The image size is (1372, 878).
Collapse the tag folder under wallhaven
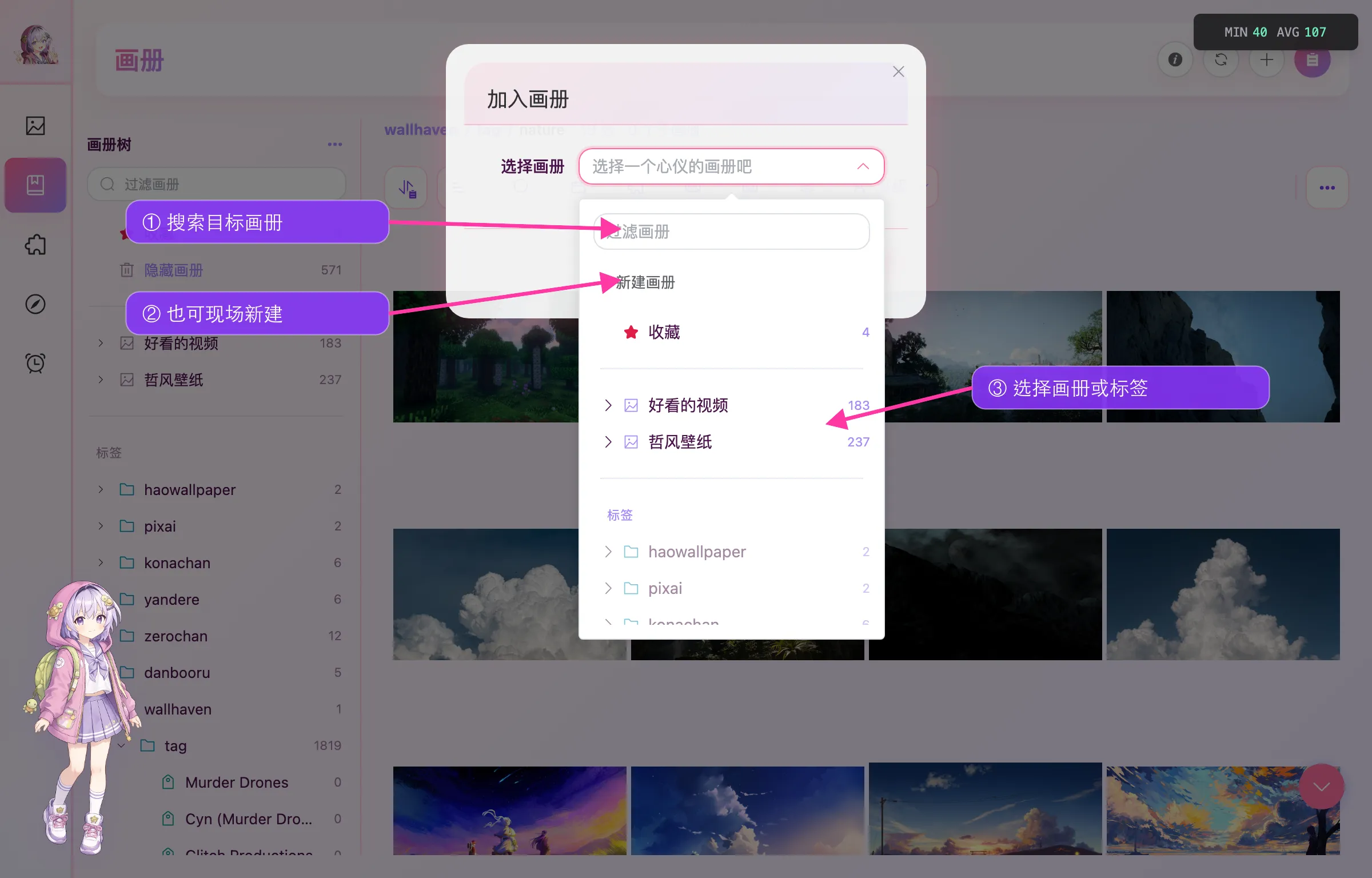click(121, 745)
